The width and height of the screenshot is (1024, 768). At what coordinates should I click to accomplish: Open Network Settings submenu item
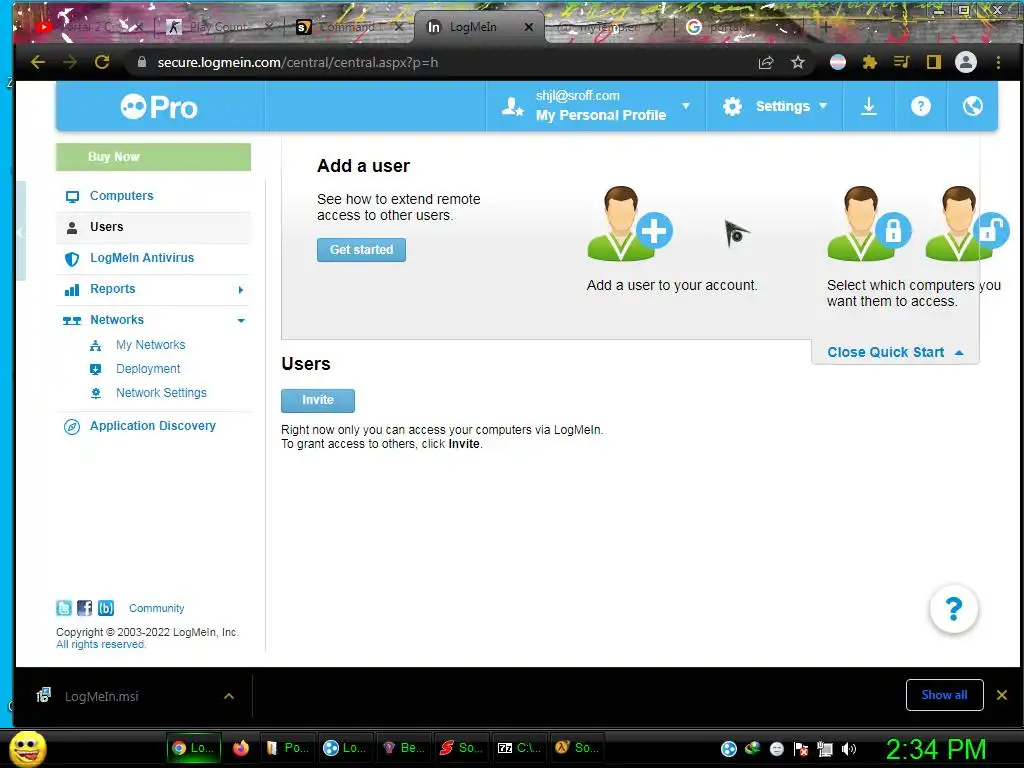pos(161,393)
